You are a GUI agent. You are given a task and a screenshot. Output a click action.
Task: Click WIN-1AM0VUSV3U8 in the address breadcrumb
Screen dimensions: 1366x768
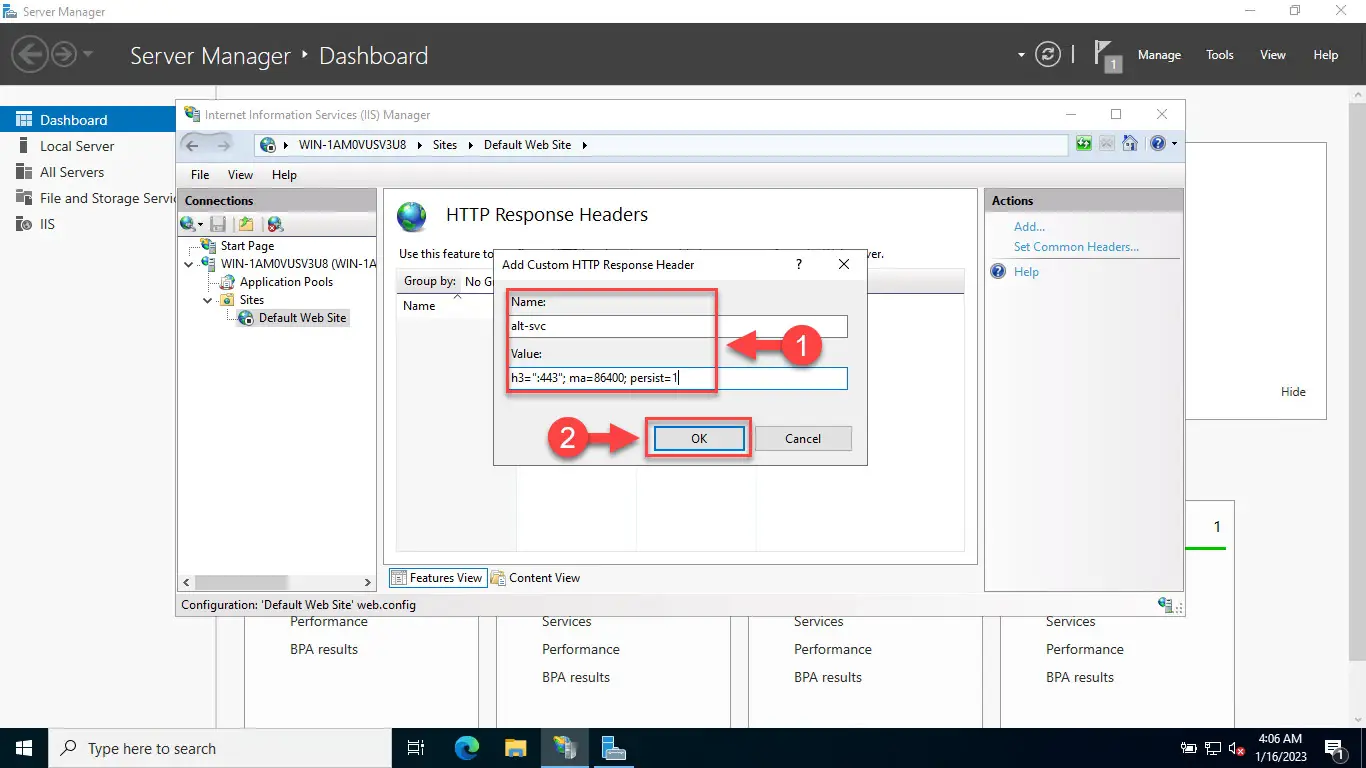pos(352,145)
